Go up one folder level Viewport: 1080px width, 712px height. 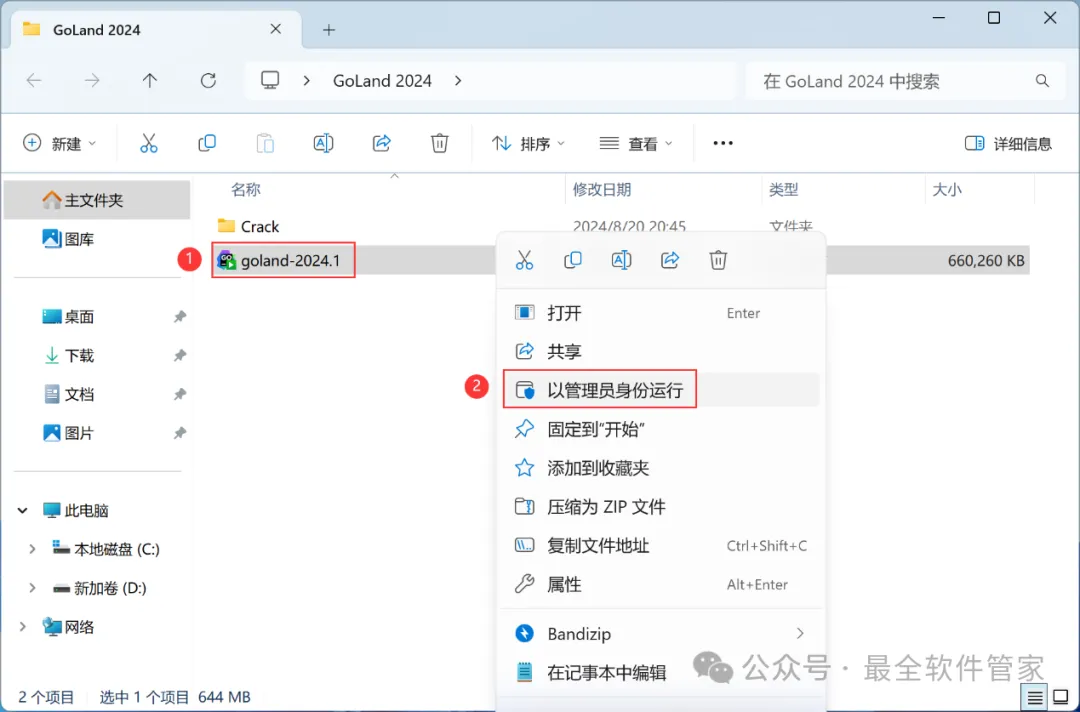149,81
